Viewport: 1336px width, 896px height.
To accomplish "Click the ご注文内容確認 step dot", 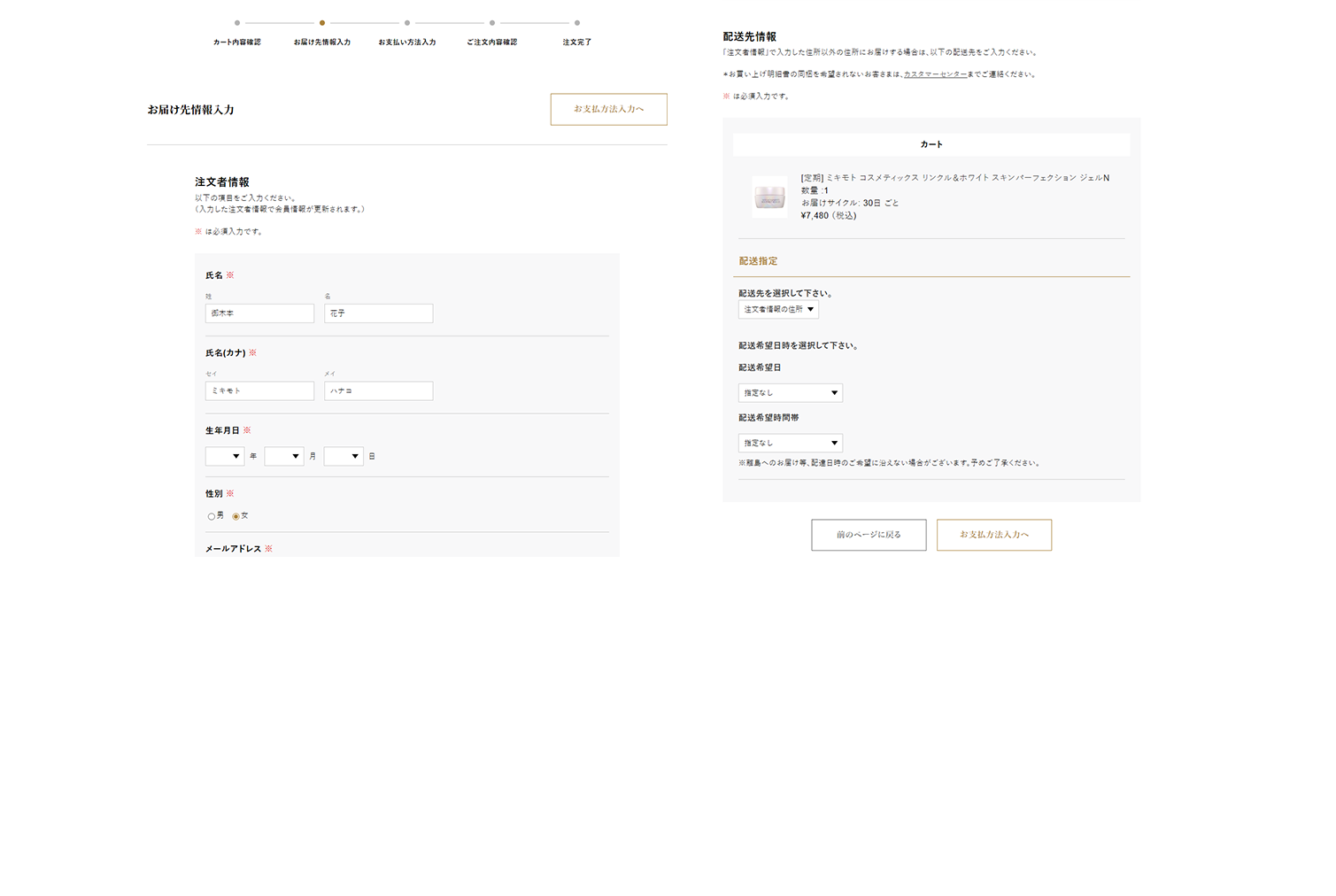I will click(x=492, y=23).
